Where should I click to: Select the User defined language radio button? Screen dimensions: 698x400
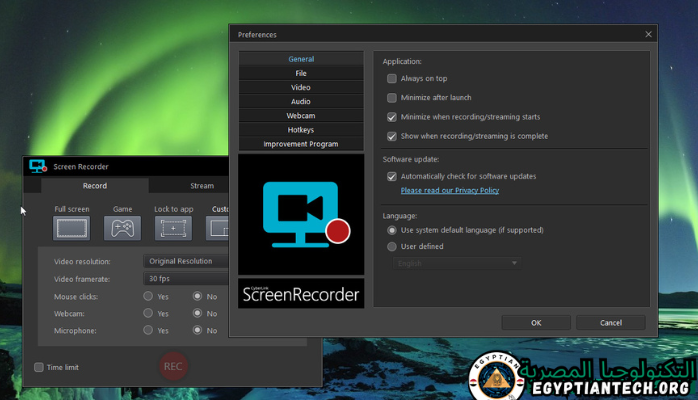[x=392, y=246]
